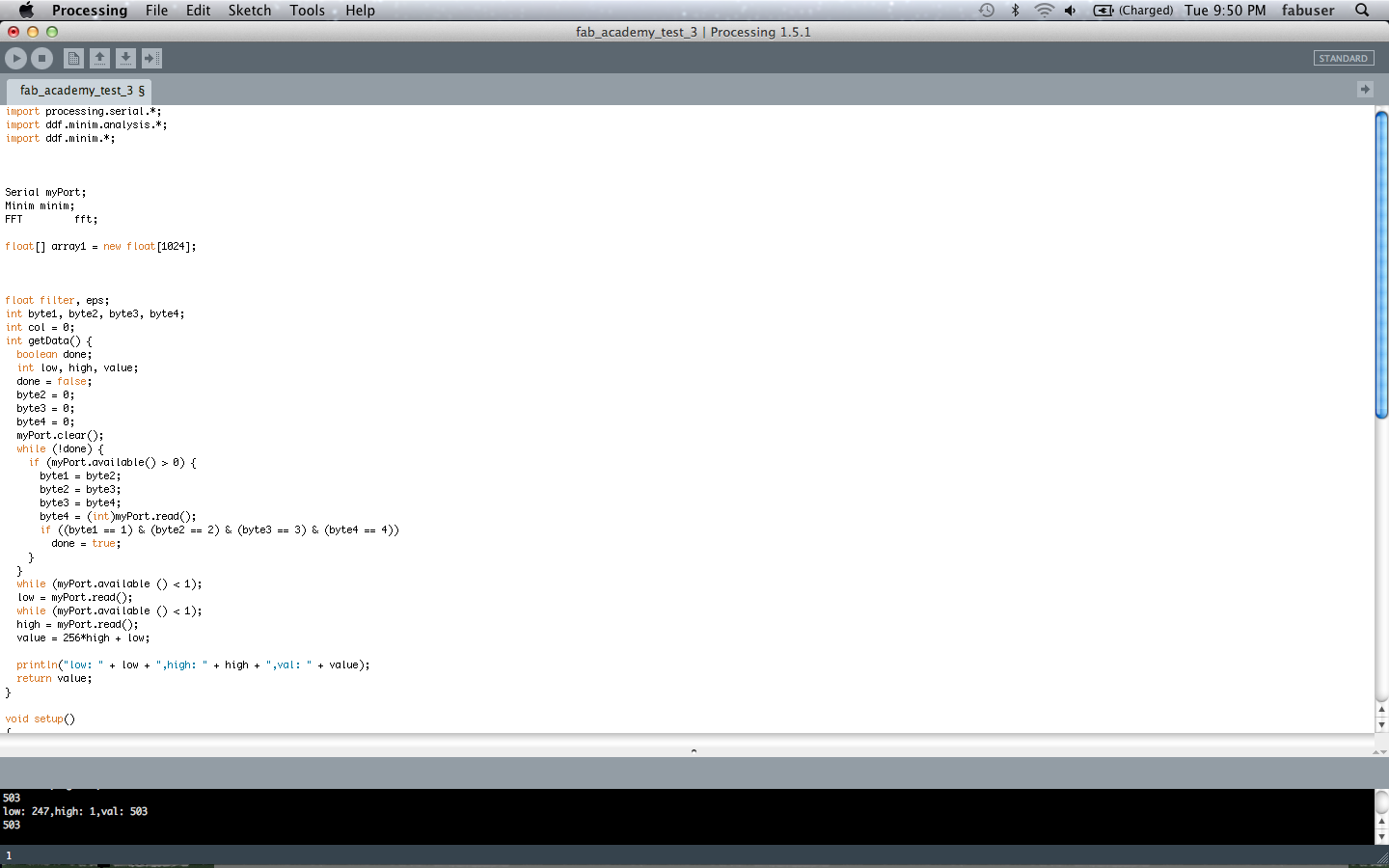Viewport: 1389px width, 868px height.
Task: Click the line 'import processing.serial.*;'
Action: [x=83, y=112]
